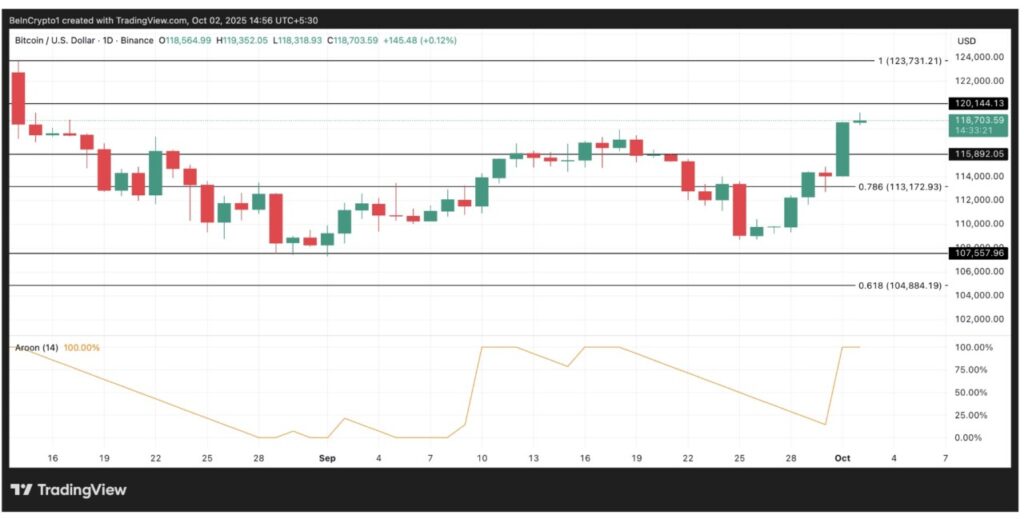Click the Aroon (14) indicator label

36,348
